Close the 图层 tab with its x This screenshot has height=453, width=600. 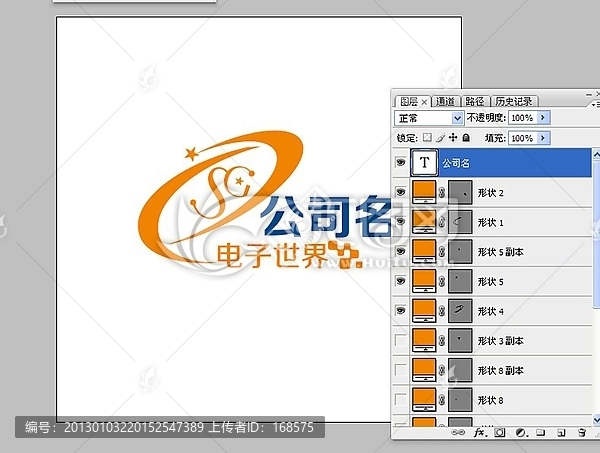coord(424,102)
